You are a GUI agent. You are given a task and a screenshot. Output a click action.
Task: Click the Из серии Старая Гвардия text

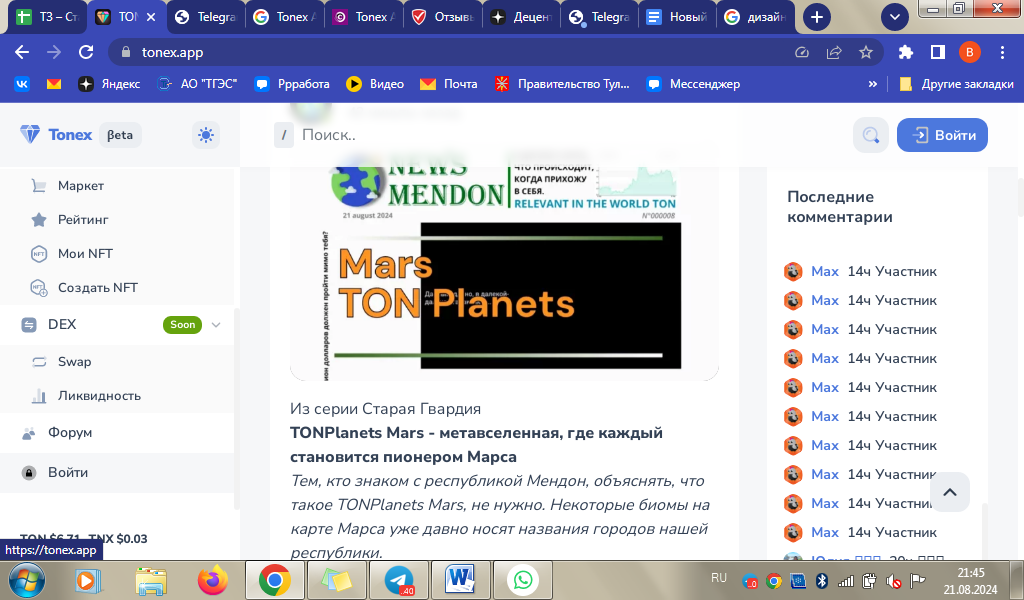pos(385,409)
